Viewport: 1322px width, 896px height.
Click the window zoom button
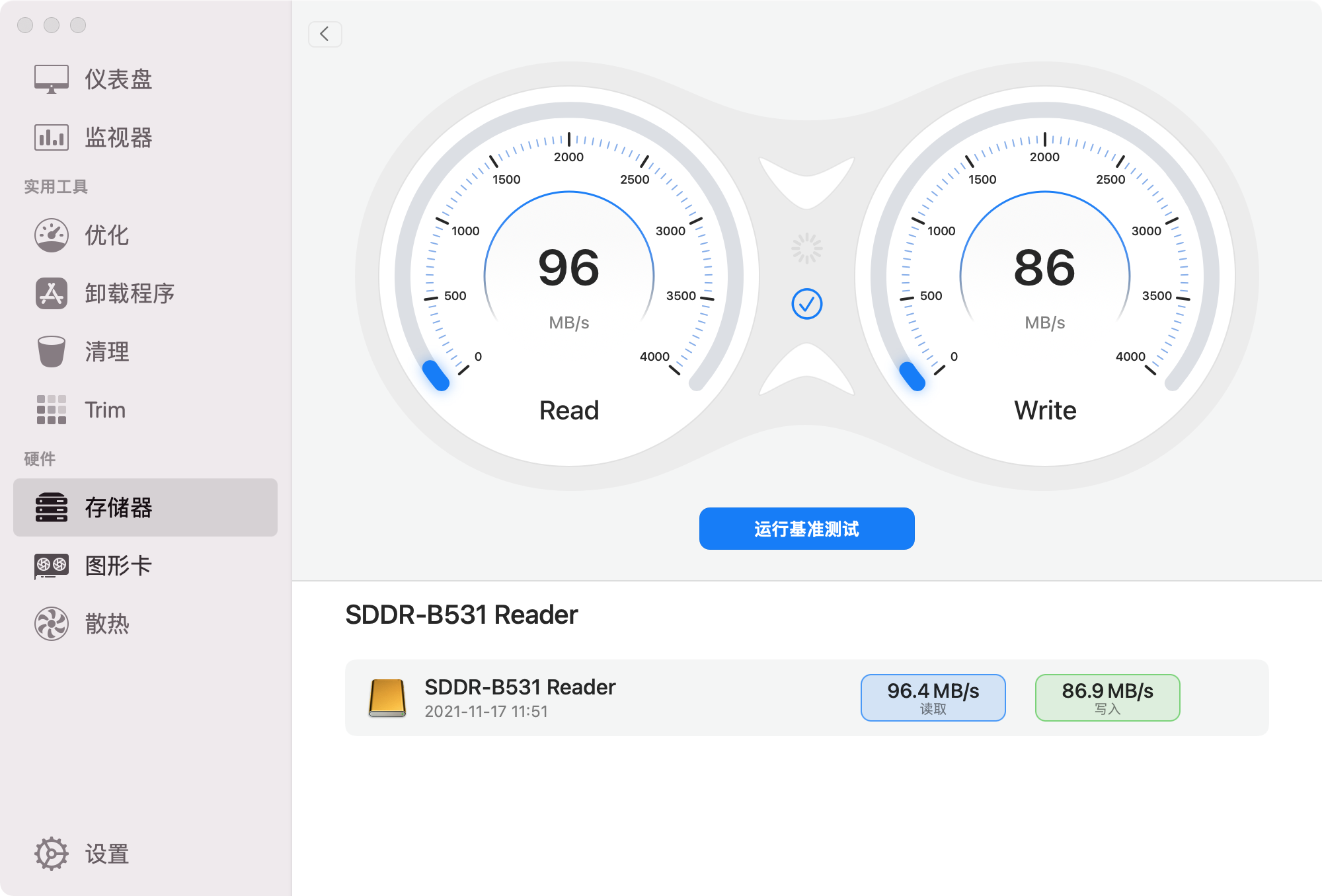point(78,25)
